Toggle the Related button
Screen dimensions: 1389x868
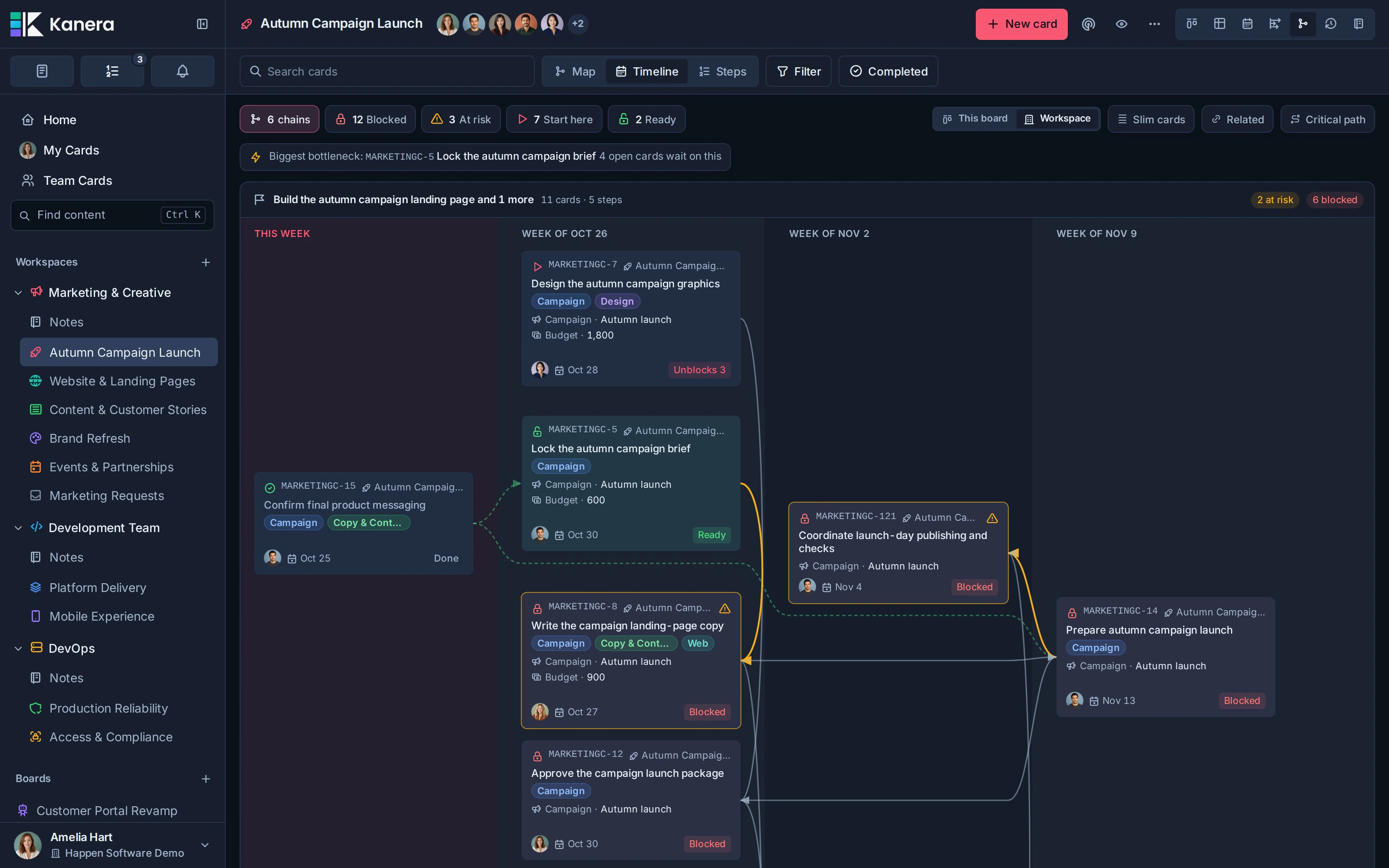pyautogui.click(x=1238, y=119)
